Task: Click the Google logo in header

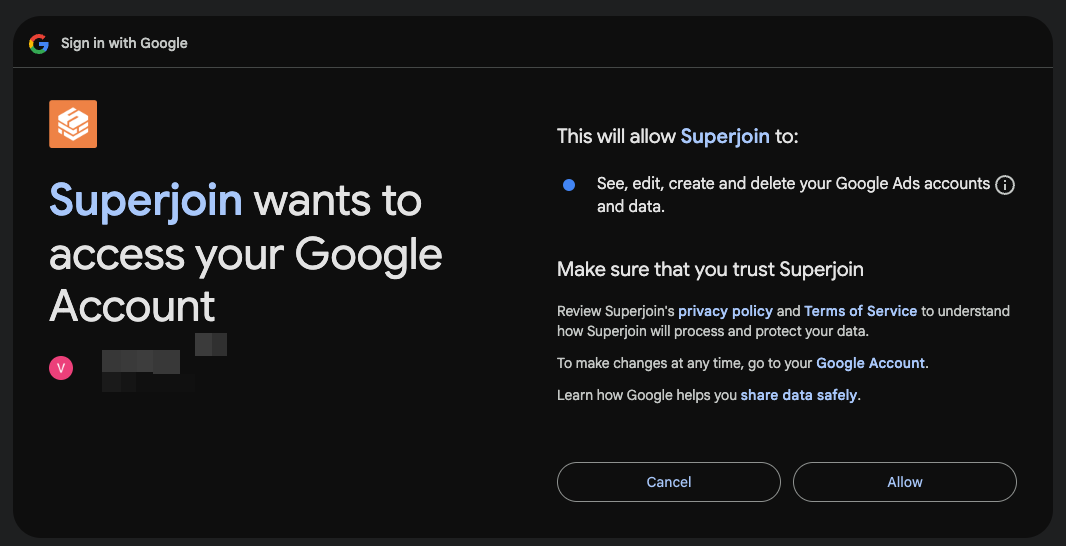Action: (x=39, y=44)
